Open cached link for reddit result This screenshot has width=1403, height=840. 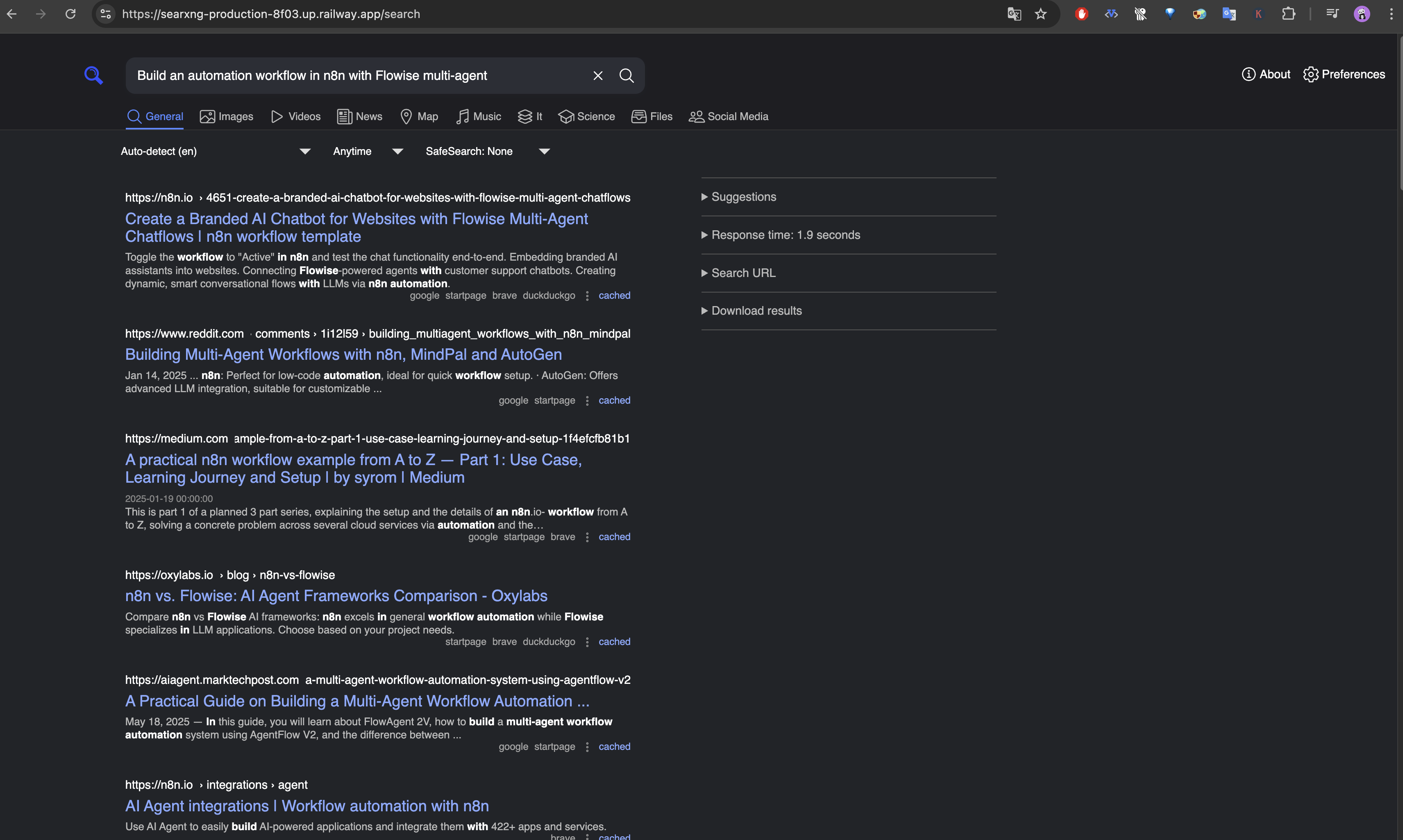pyautogui.click(x=614, y=400)
